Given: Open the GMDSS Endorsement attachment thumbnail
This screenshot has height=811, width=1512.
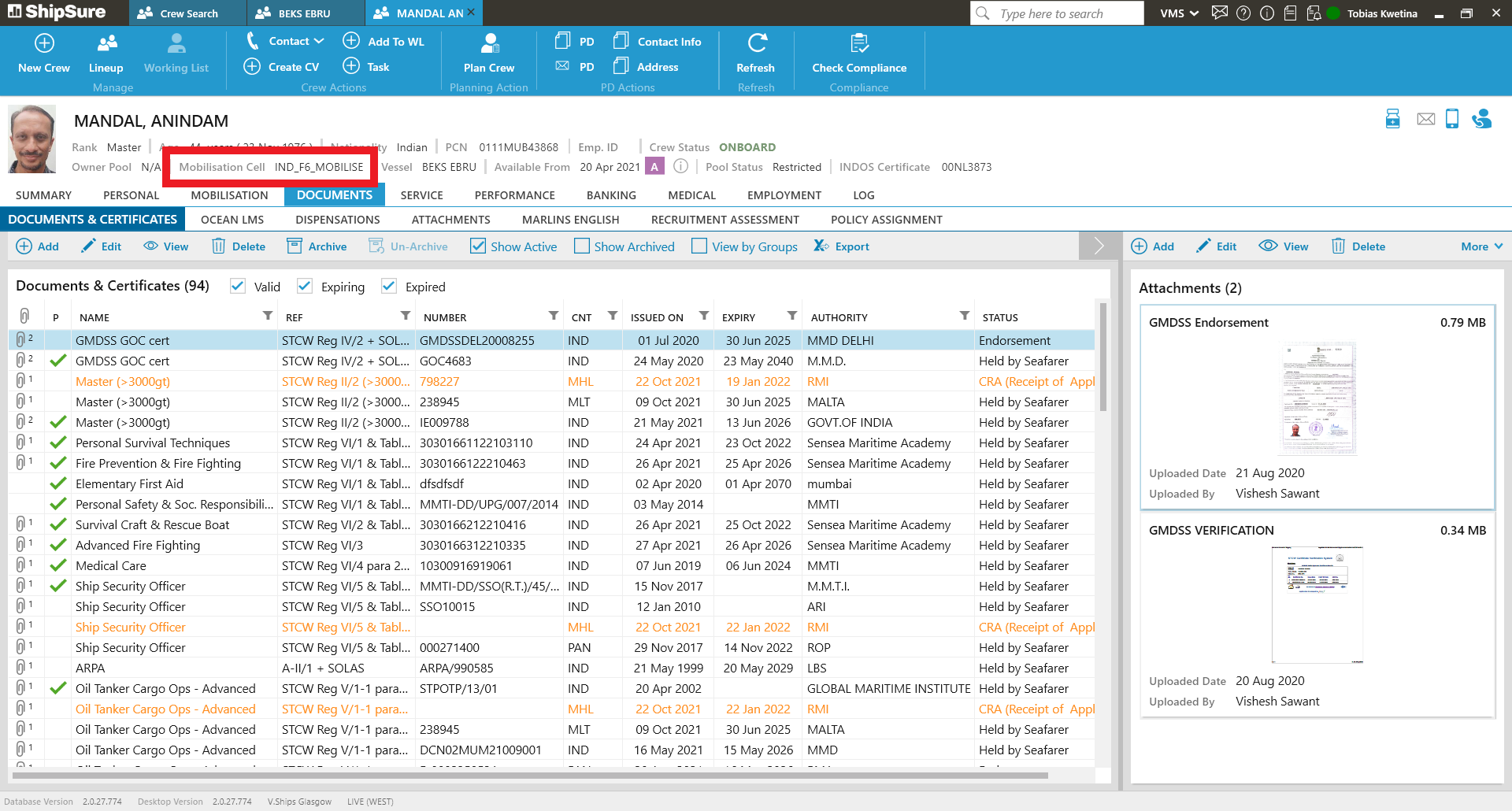Looking at the screenshot, I should click(1317, 398).
